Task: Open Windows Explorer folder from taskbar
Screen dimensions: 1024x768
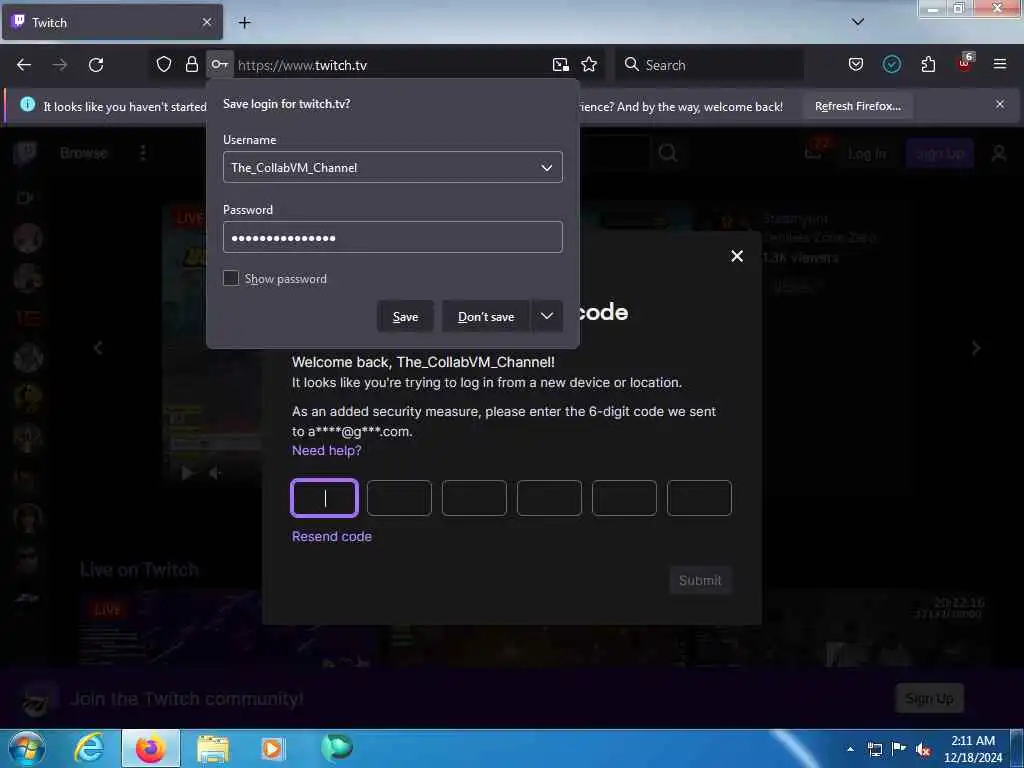Action: coord(213,748)
